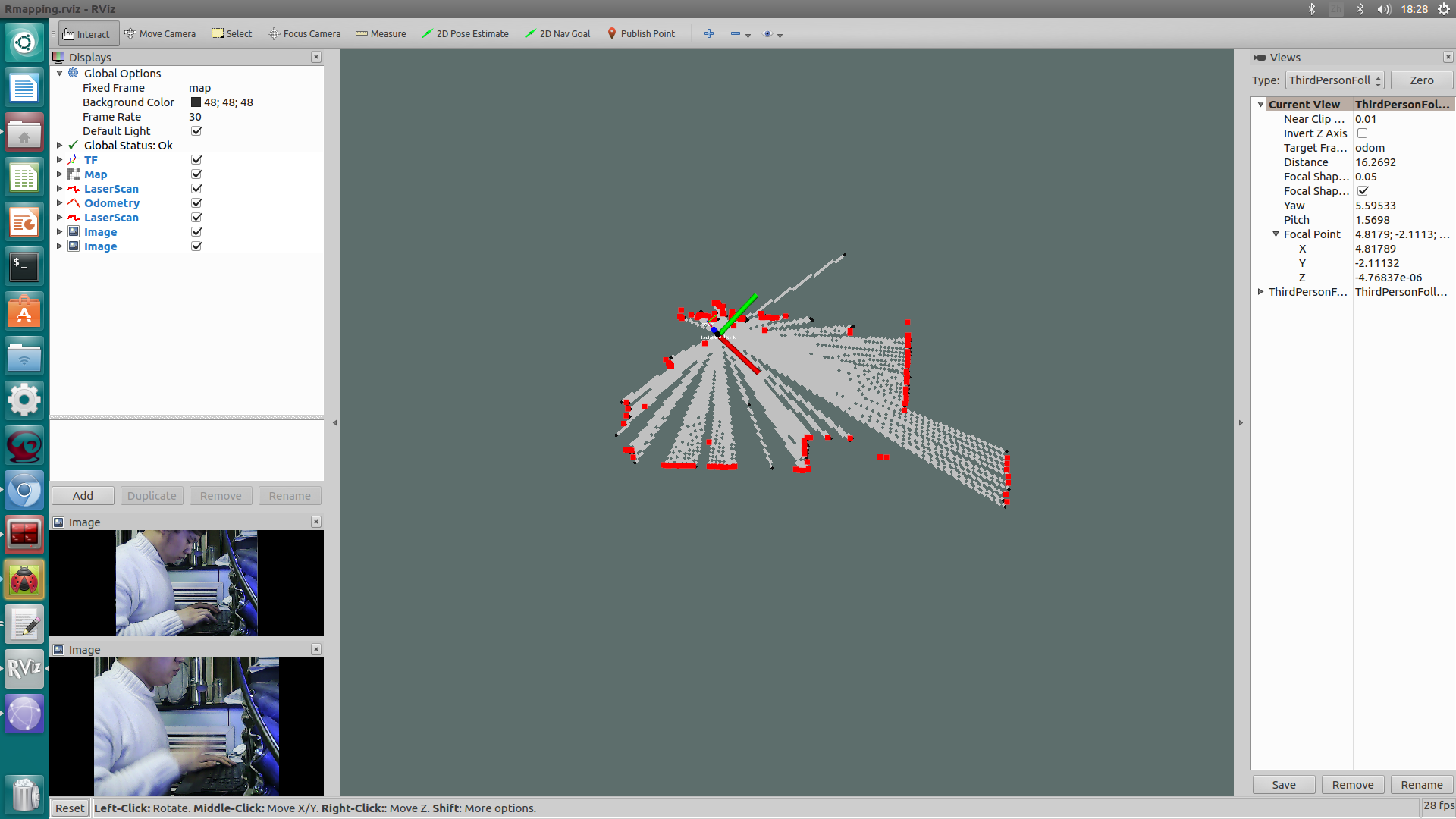Choose the Measure tool

pyautogui.click(x=381, y=34)
